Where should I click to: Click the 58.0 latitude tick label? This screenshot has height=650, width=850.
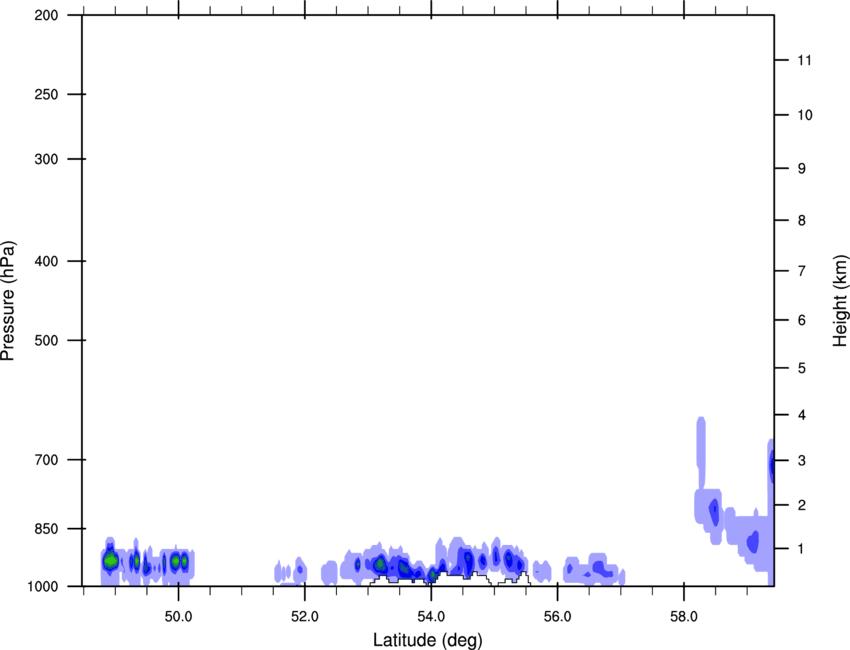pos(684,617)
